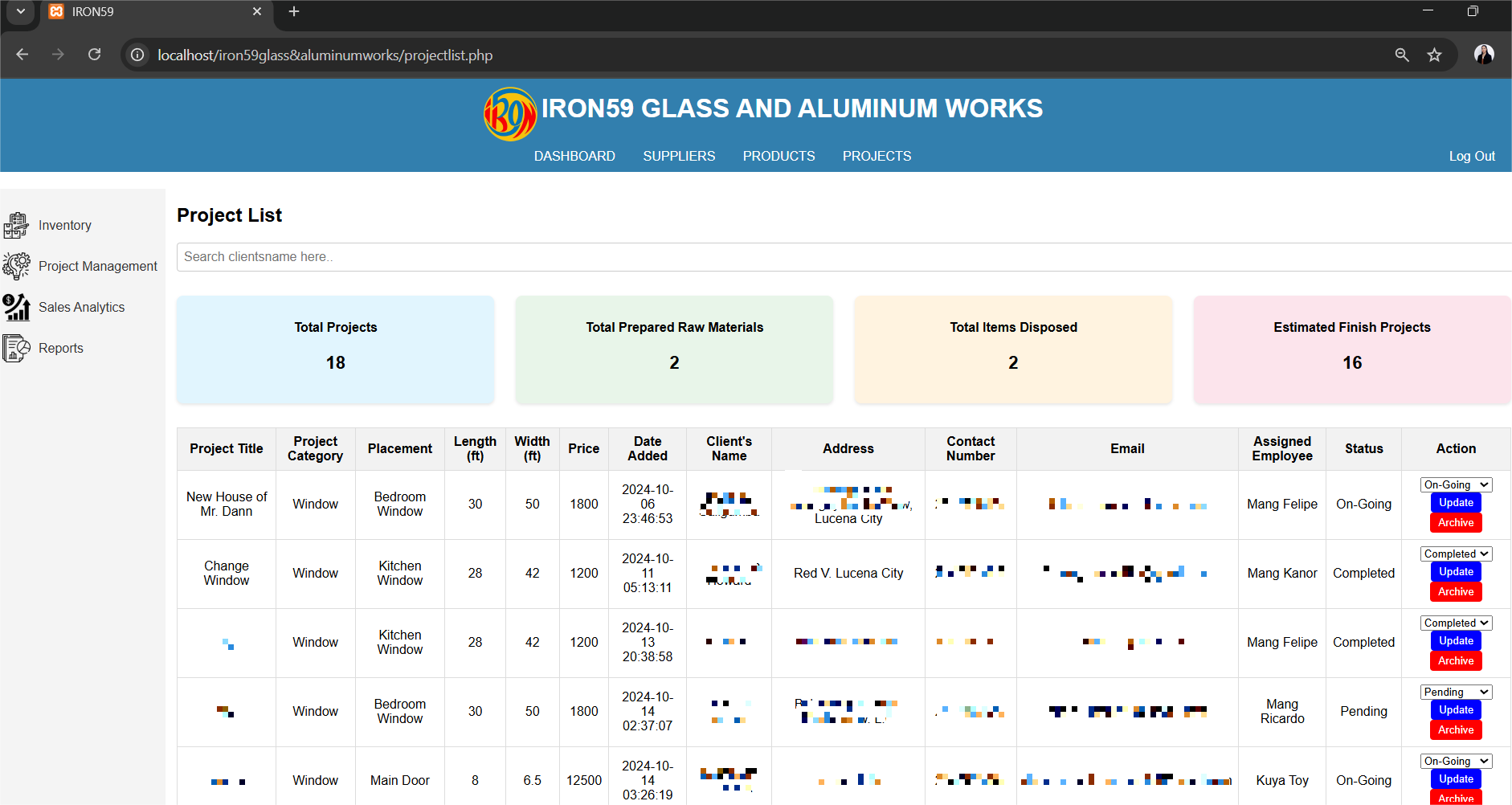The image size is (1512, 805).
Task: Expand status dropdown for New House of Mr. Dann
Action: click(1457, 484)
